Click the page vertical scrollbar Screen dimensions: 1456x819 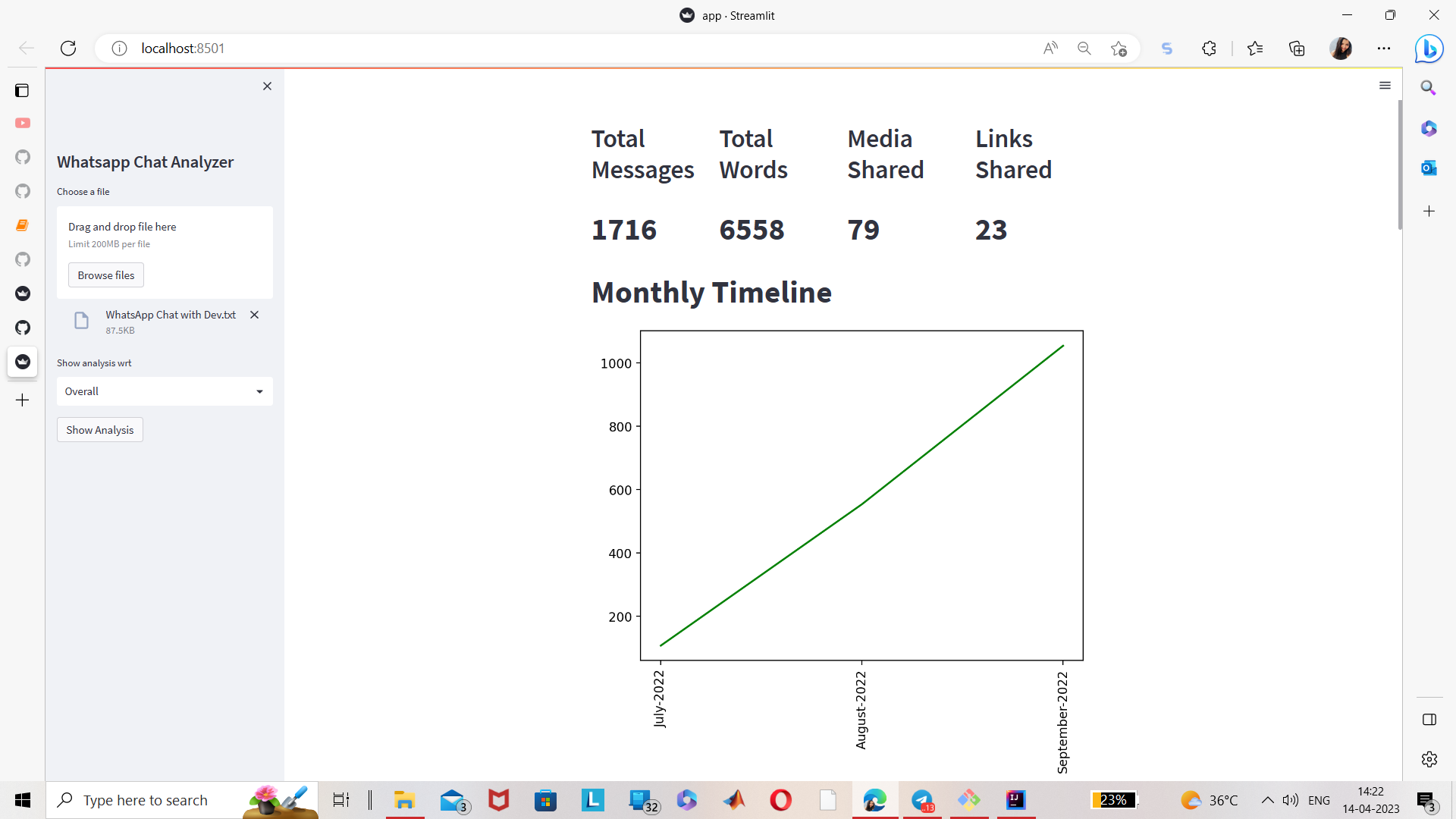[x=1400, y=165]
